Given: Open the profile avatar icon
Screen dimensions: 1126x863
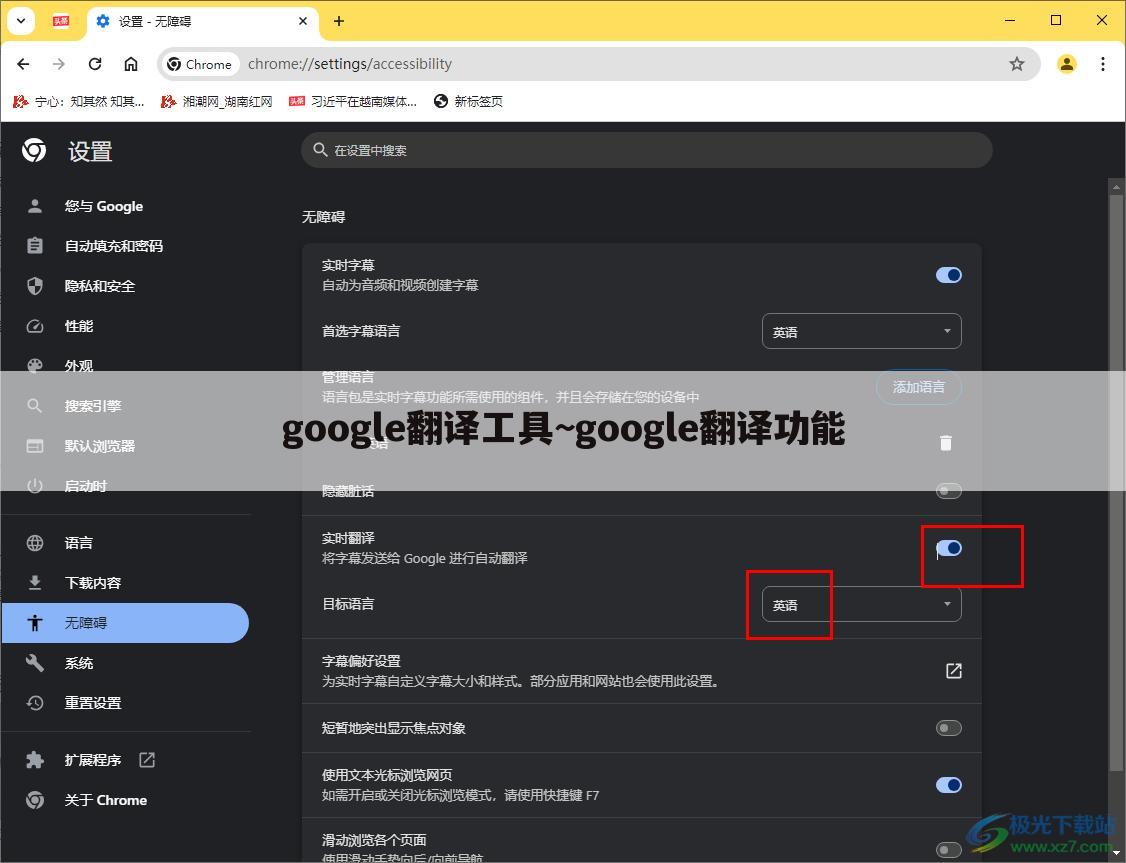Looking at the screenshot, I should [1066, 64].
